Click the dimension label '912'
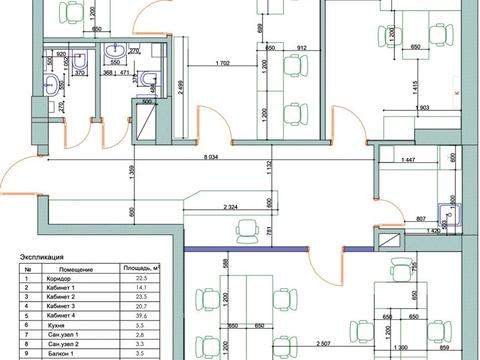Image resolution: width=480 pixels, height=360 pixels. (x=301, y=48)
